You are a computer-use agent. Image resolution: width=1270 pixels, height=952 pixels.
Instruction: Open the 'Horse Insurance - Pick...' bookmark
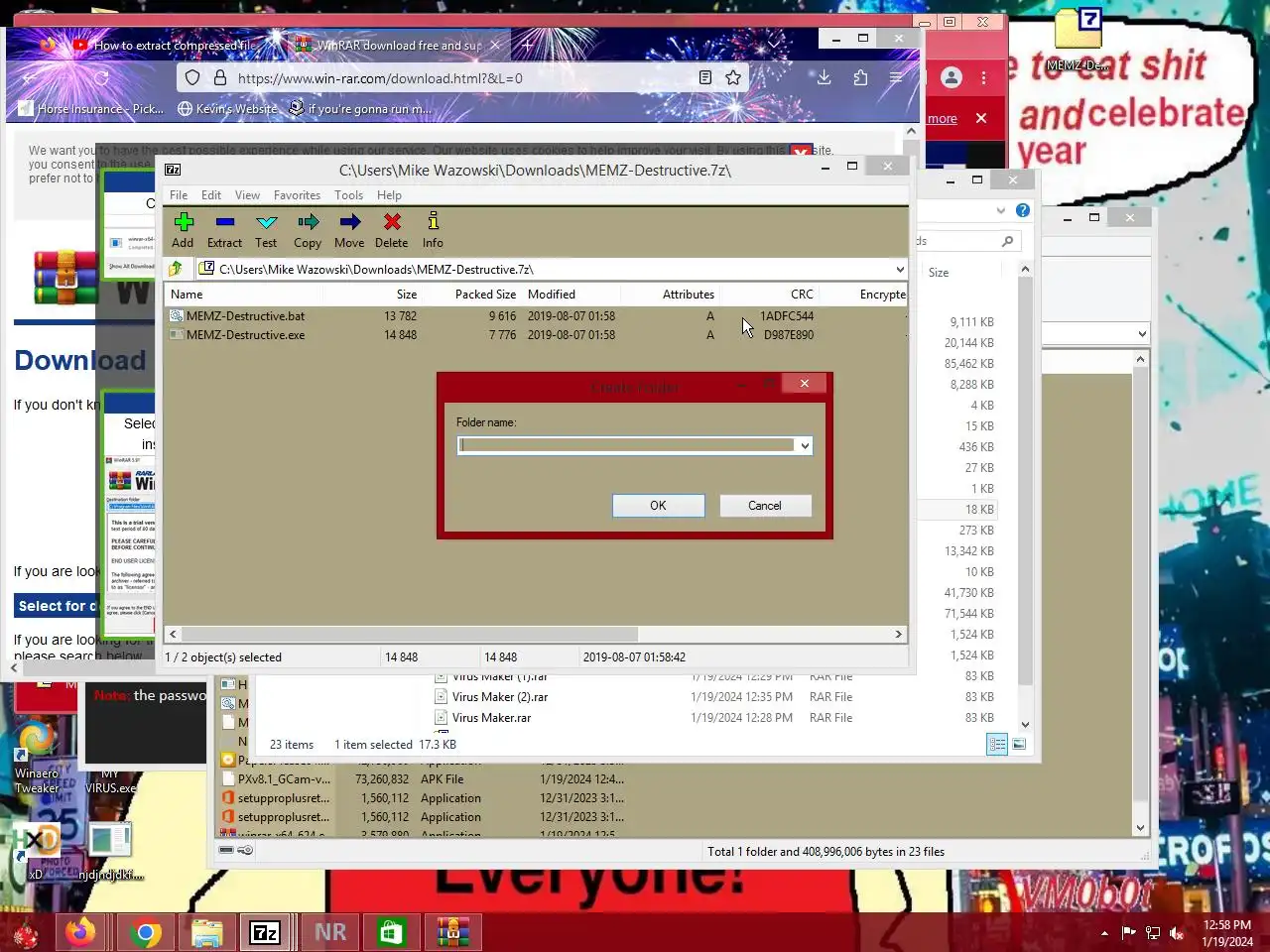[x=90, y=109]
